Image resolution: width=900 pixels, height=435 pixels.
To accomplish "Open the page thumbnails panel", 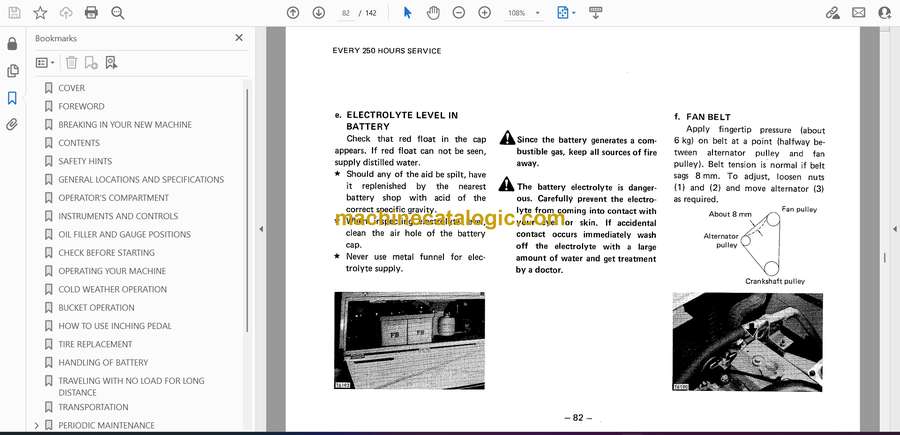I will [12, 71].
